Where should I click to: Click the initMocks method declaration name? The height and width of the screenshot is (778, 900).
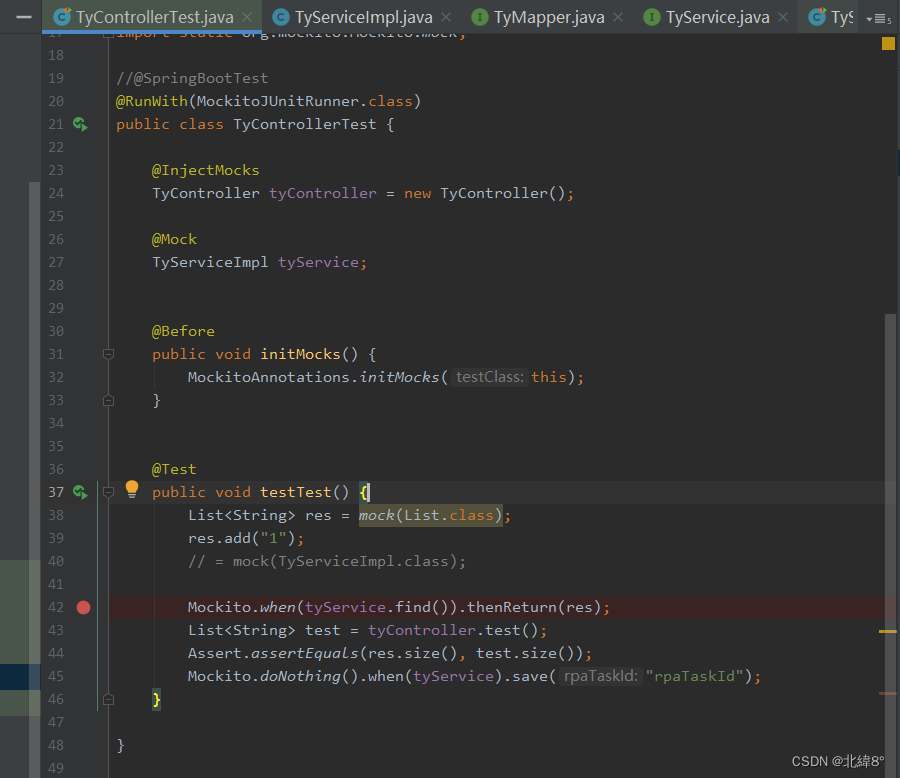(300, 354)
